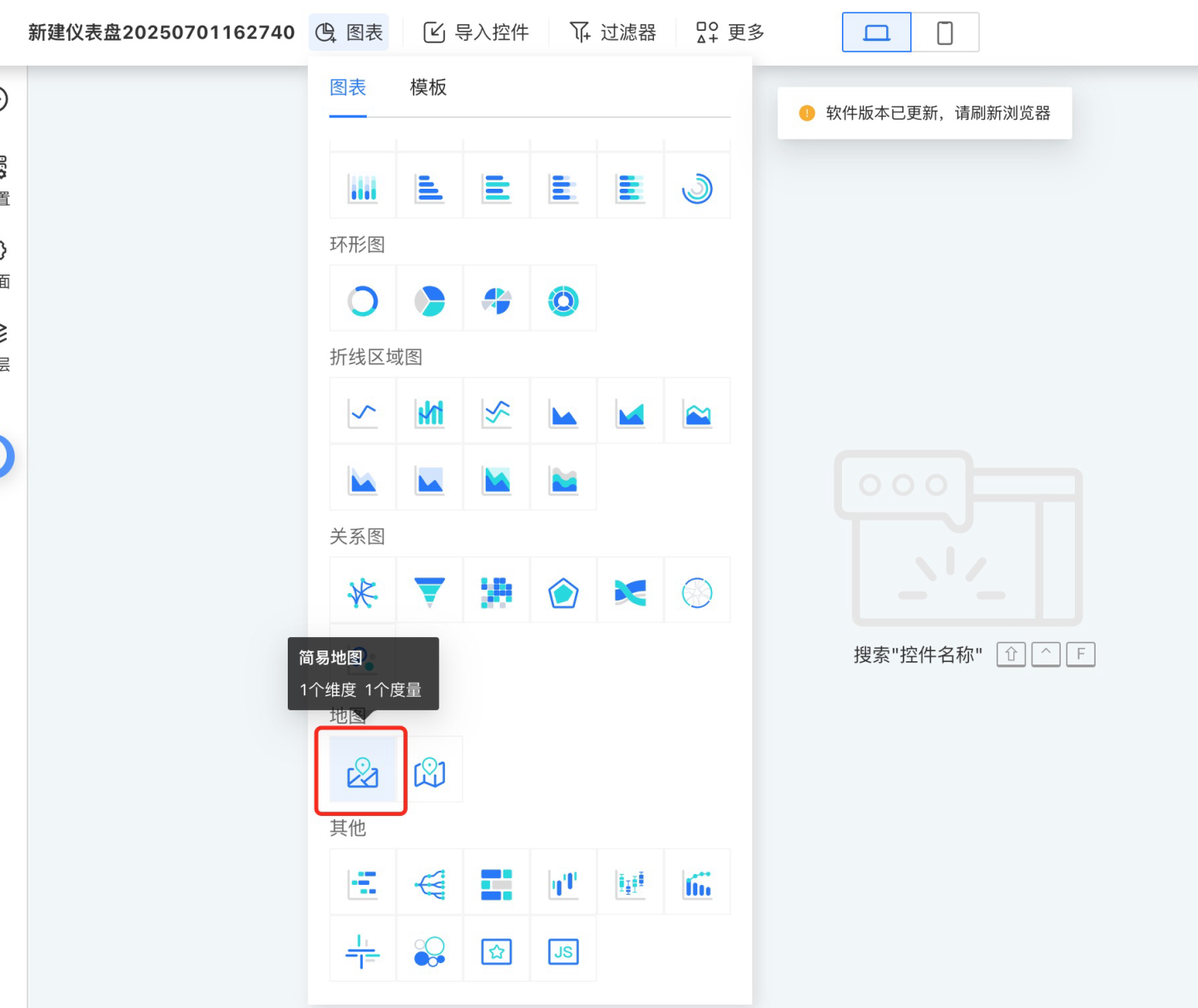Click 导入控件 in the top toolbar
Image resolution: width=1198 pixels, height=1008 pixels.
476,32
